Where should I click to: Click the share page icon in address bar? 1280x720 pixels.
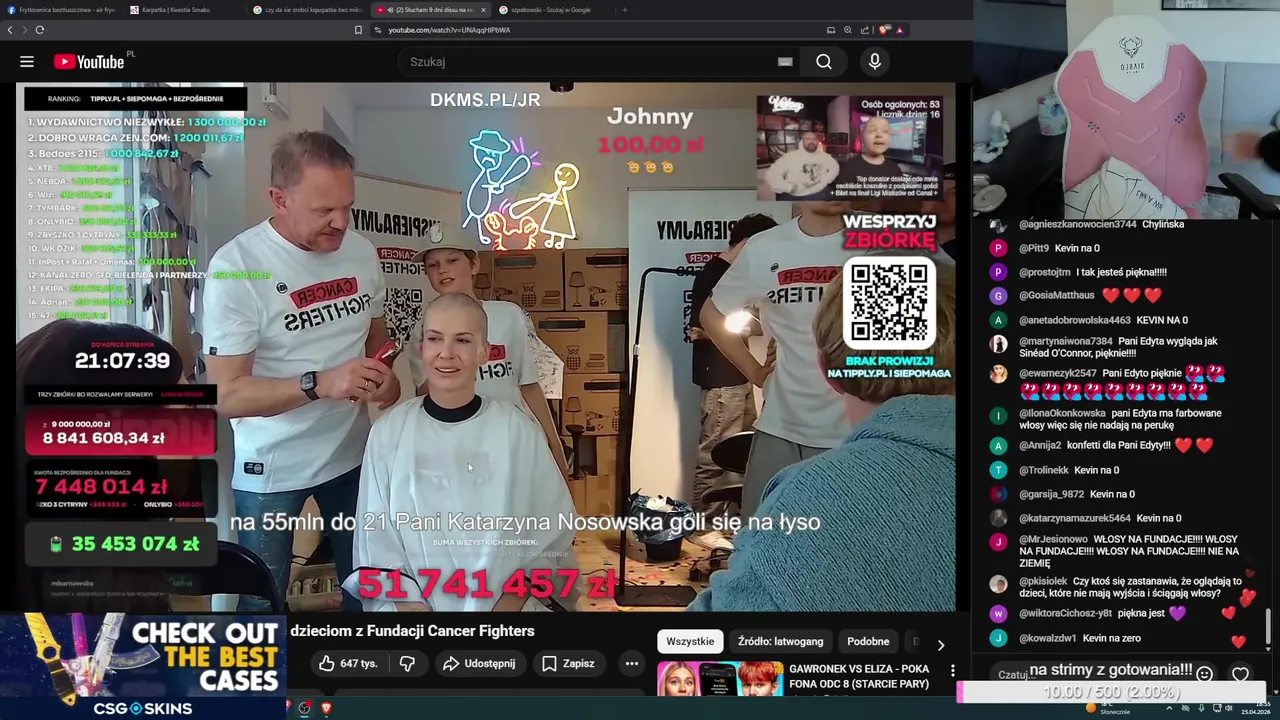pos(865,30)
